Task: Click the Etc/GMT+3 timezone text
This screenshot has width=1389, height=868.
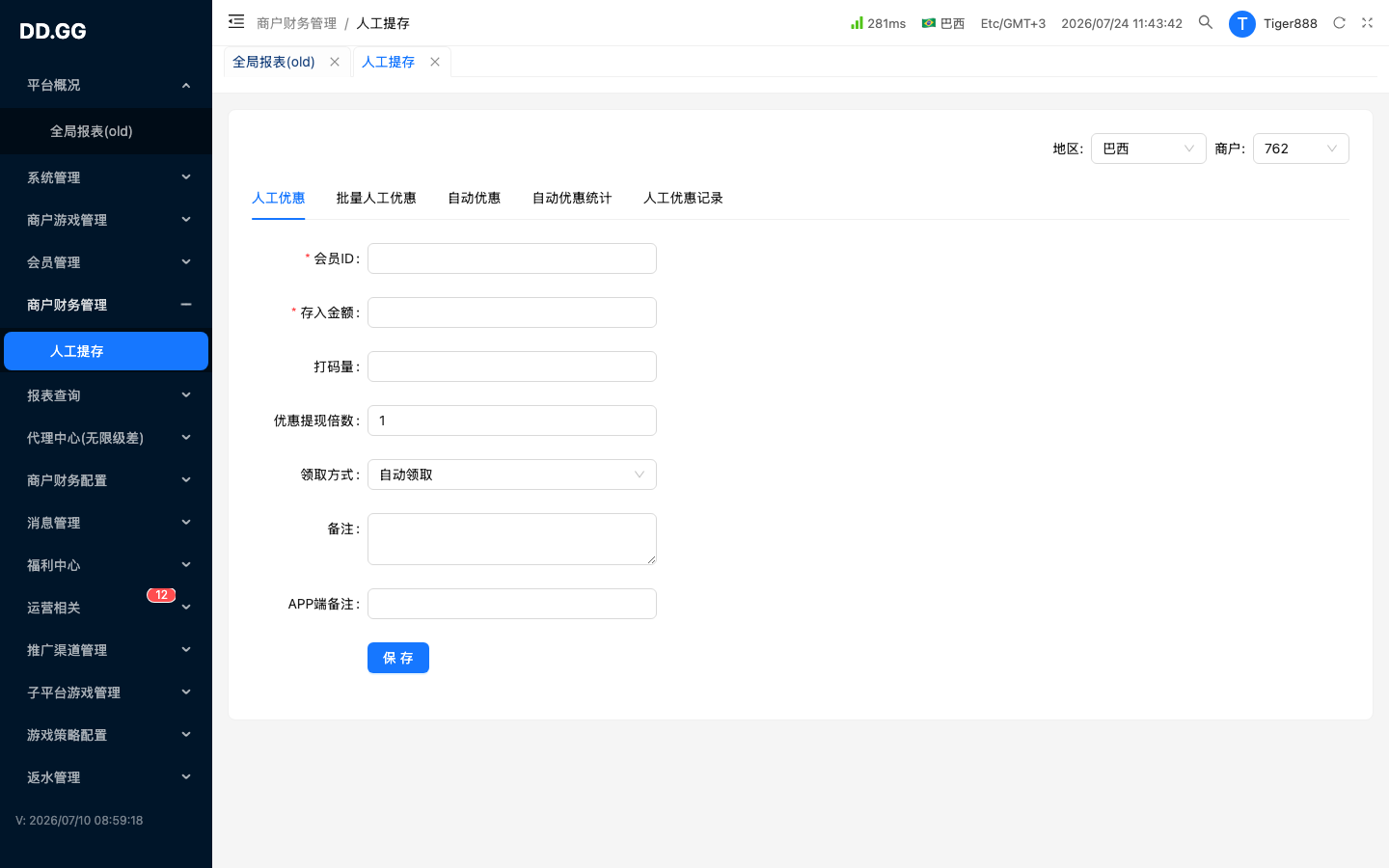Action: point(1013,23)
